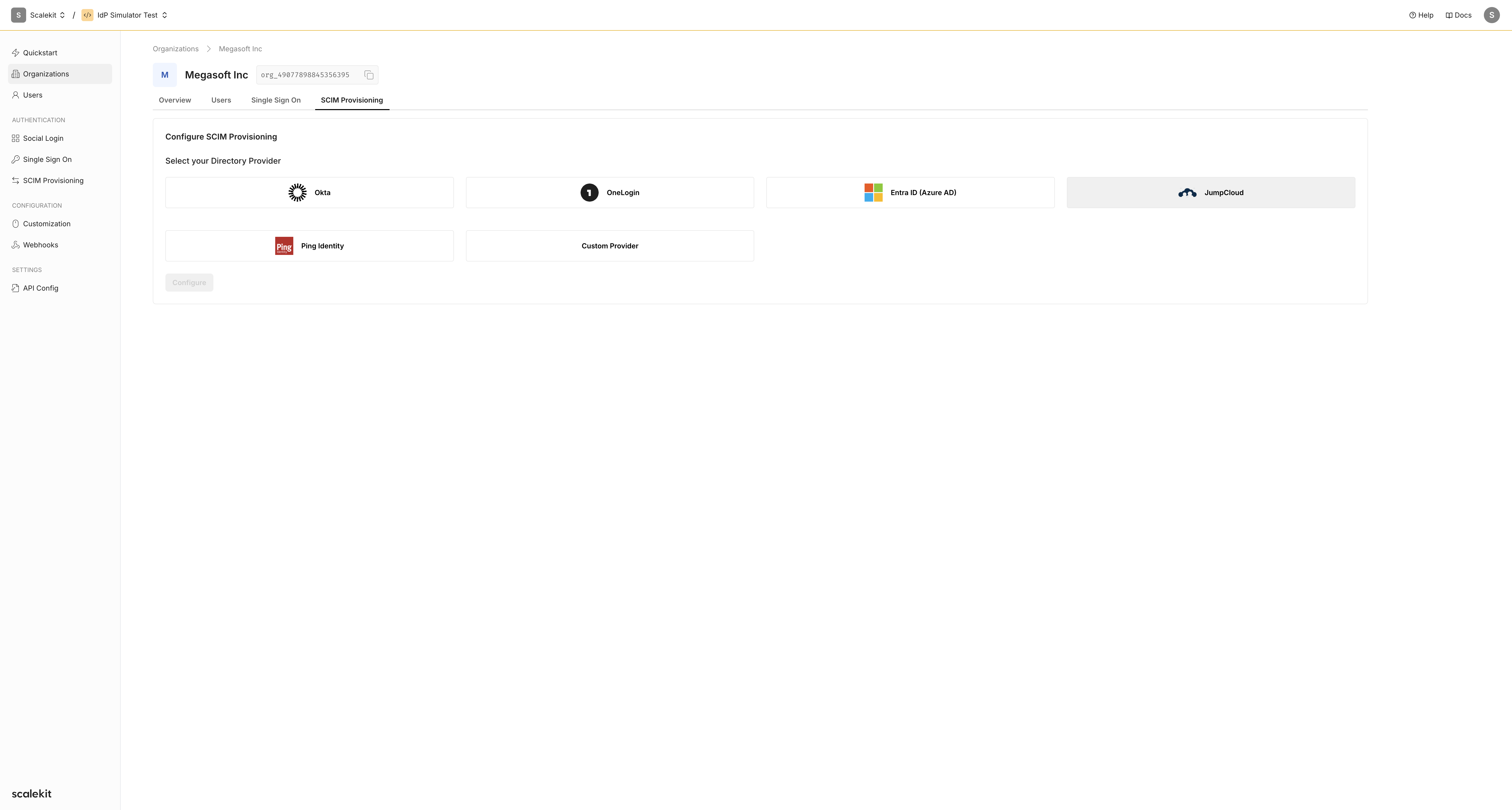
Task: Open Webhooks in the sidebar
Action: click(x=60, y=245)
